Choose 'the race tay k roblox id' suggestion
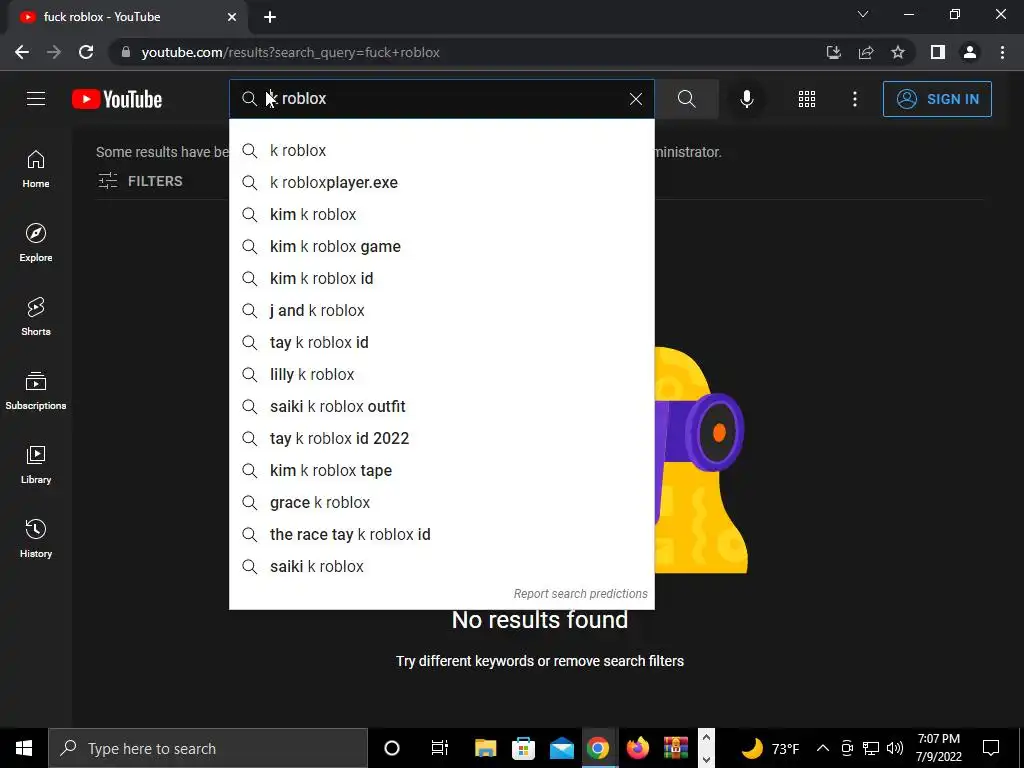This screenshot has height=768, width=1024. tap(441, 534)
